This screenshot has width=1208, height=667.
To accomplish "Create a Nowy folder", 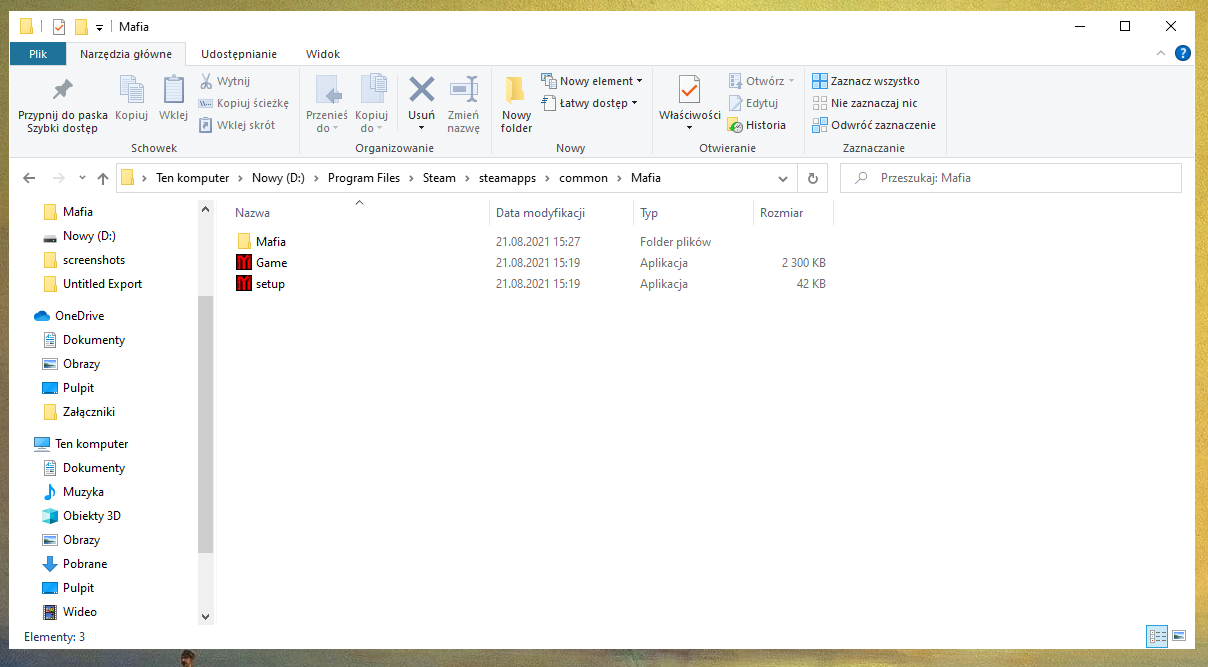I will click(516, 104).
